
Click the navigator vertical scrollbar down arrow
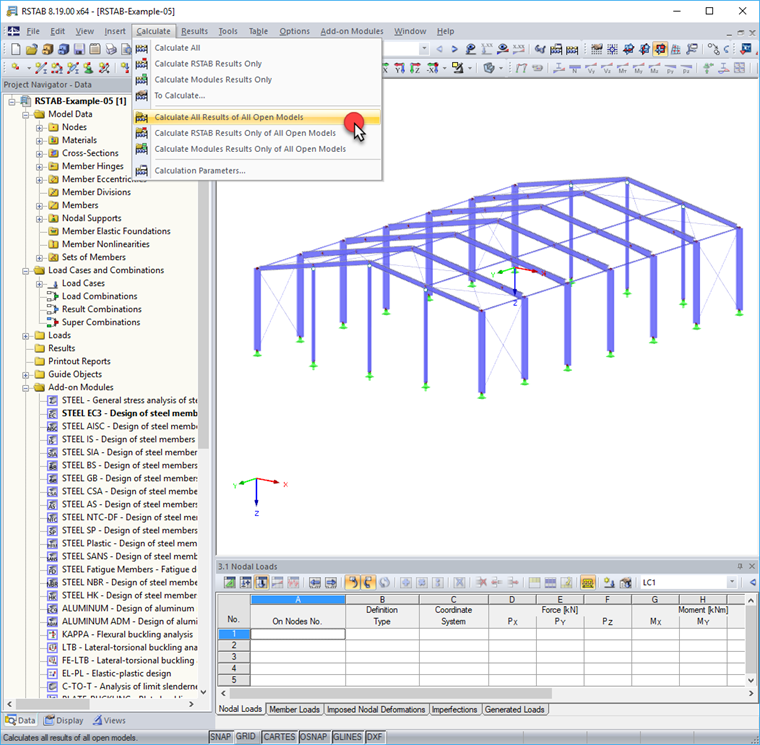tap(204, 692)
